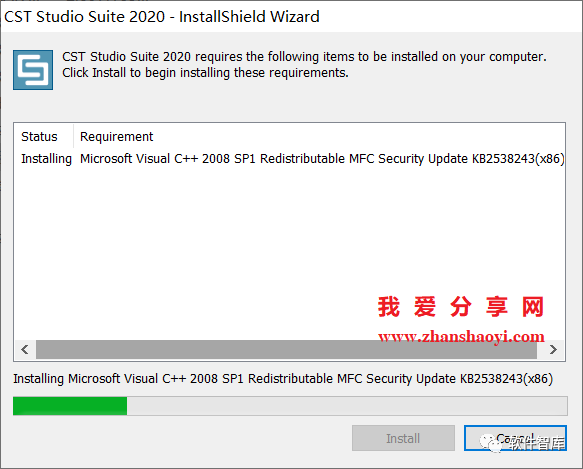The width and height of the screenshot is (583, 469).
Task: Click the CST Studio Suite logo icon
Action: tap(33, 70)
